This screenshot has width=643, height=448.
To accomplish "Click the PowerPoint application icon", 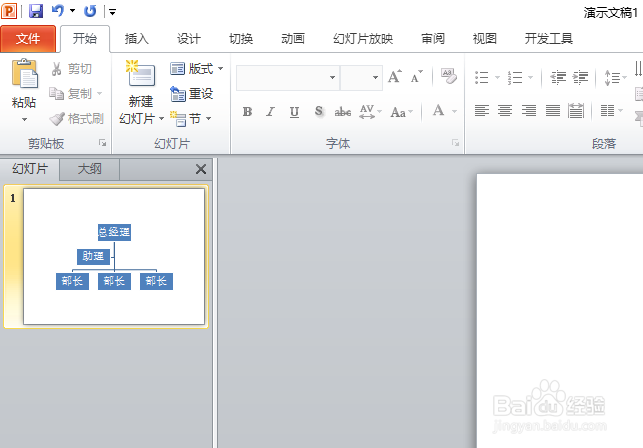I will (x=9, y=11).
